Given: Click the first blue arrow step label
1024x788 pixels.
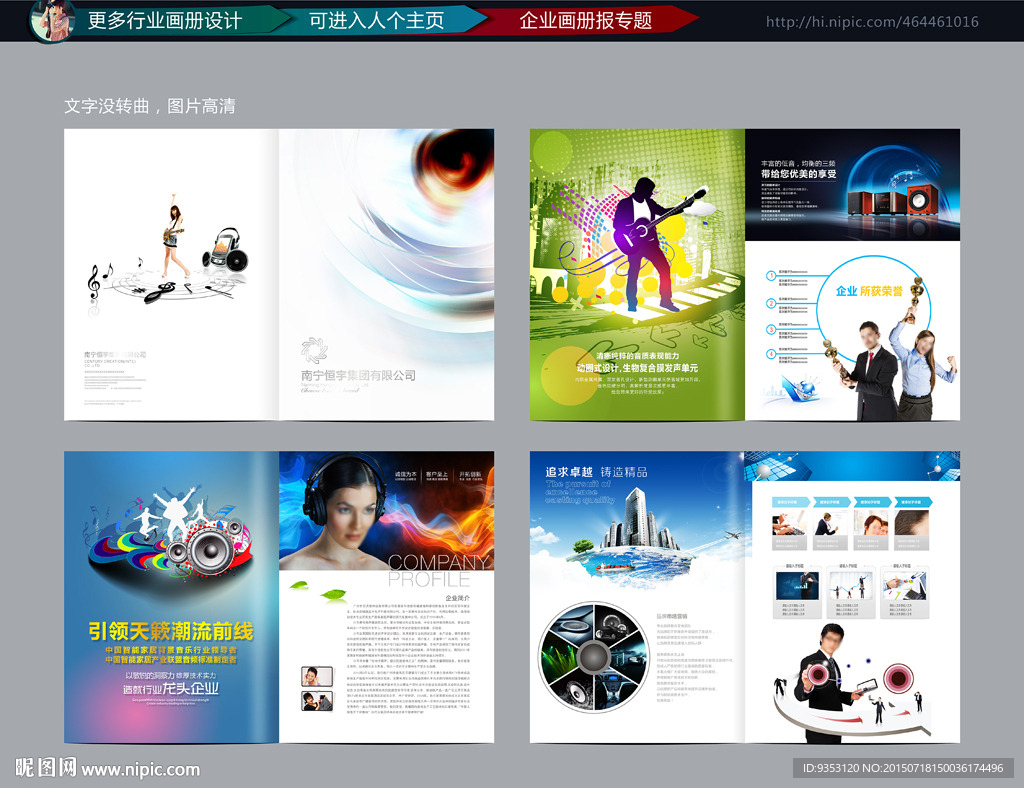Looking at the screenshot, I should (x=790, y=501).
